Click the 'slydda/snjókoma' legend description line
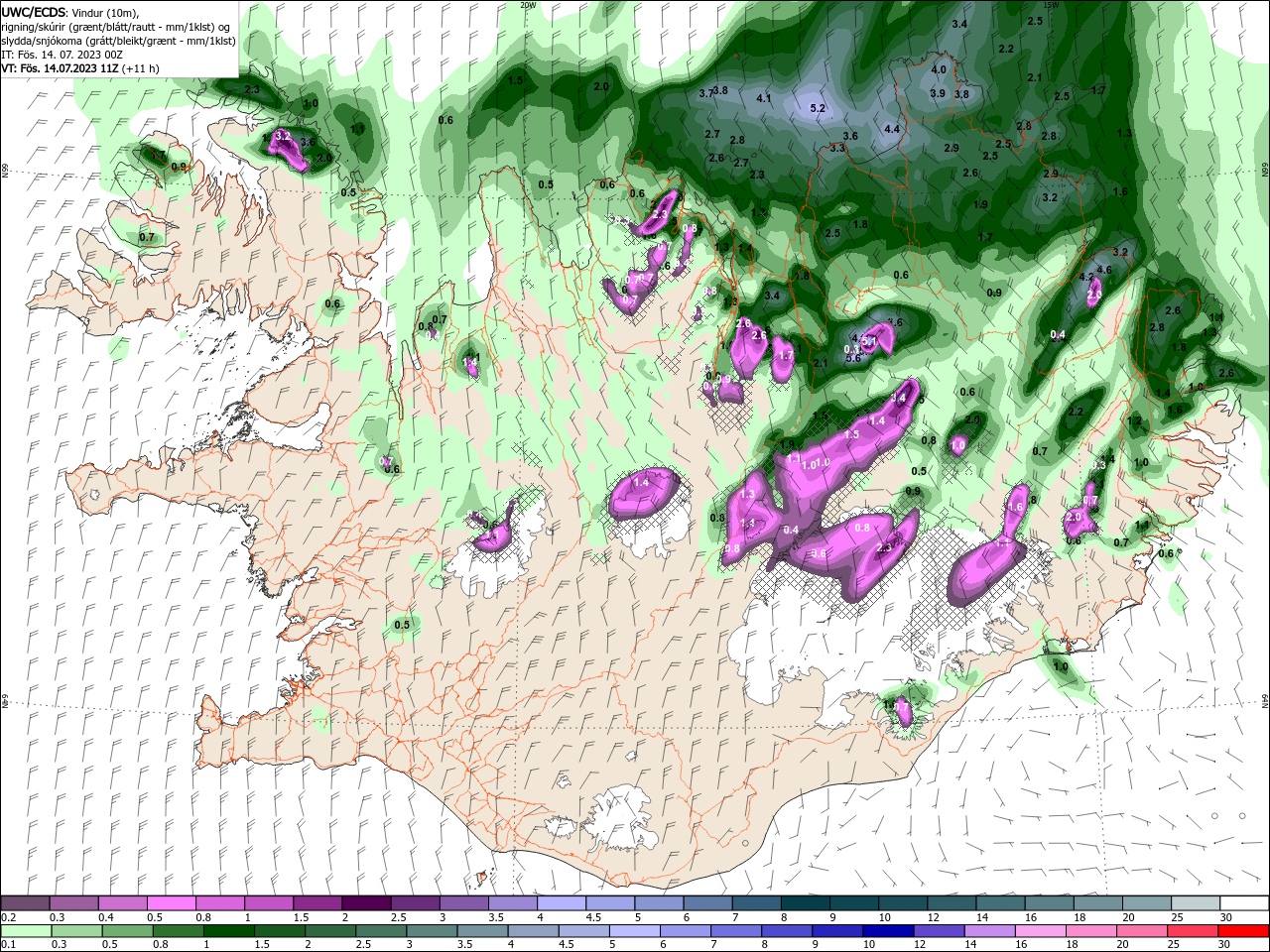The height and width of the screenshot is (952, 1270). click(118, 41)
